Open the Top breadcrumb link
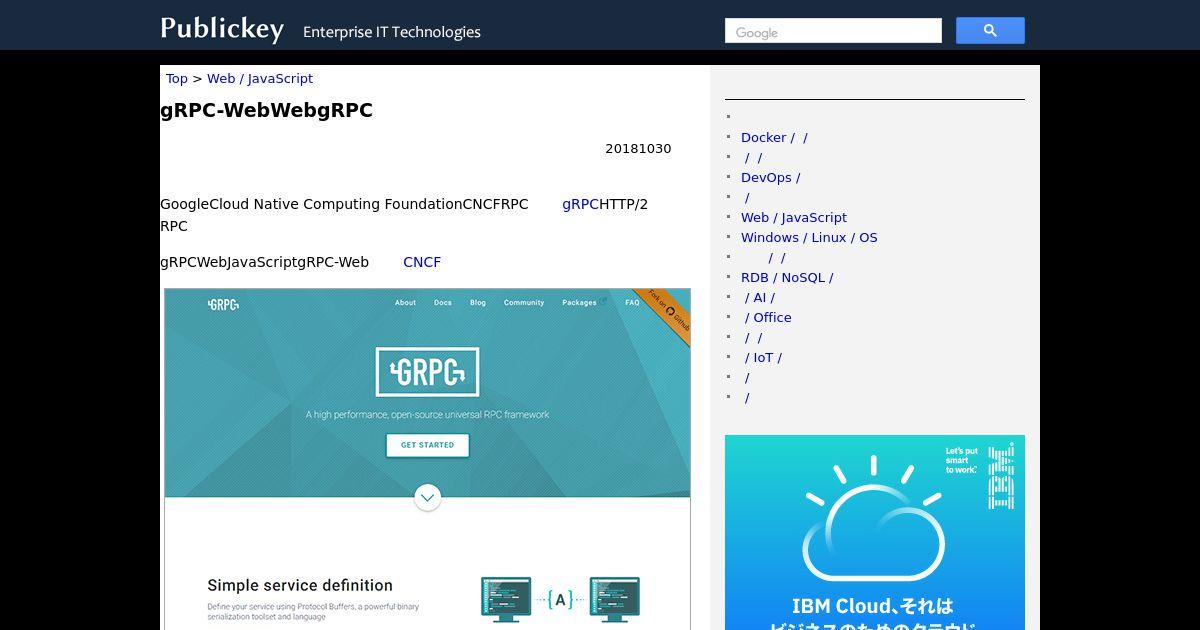 tap(177, 78)
